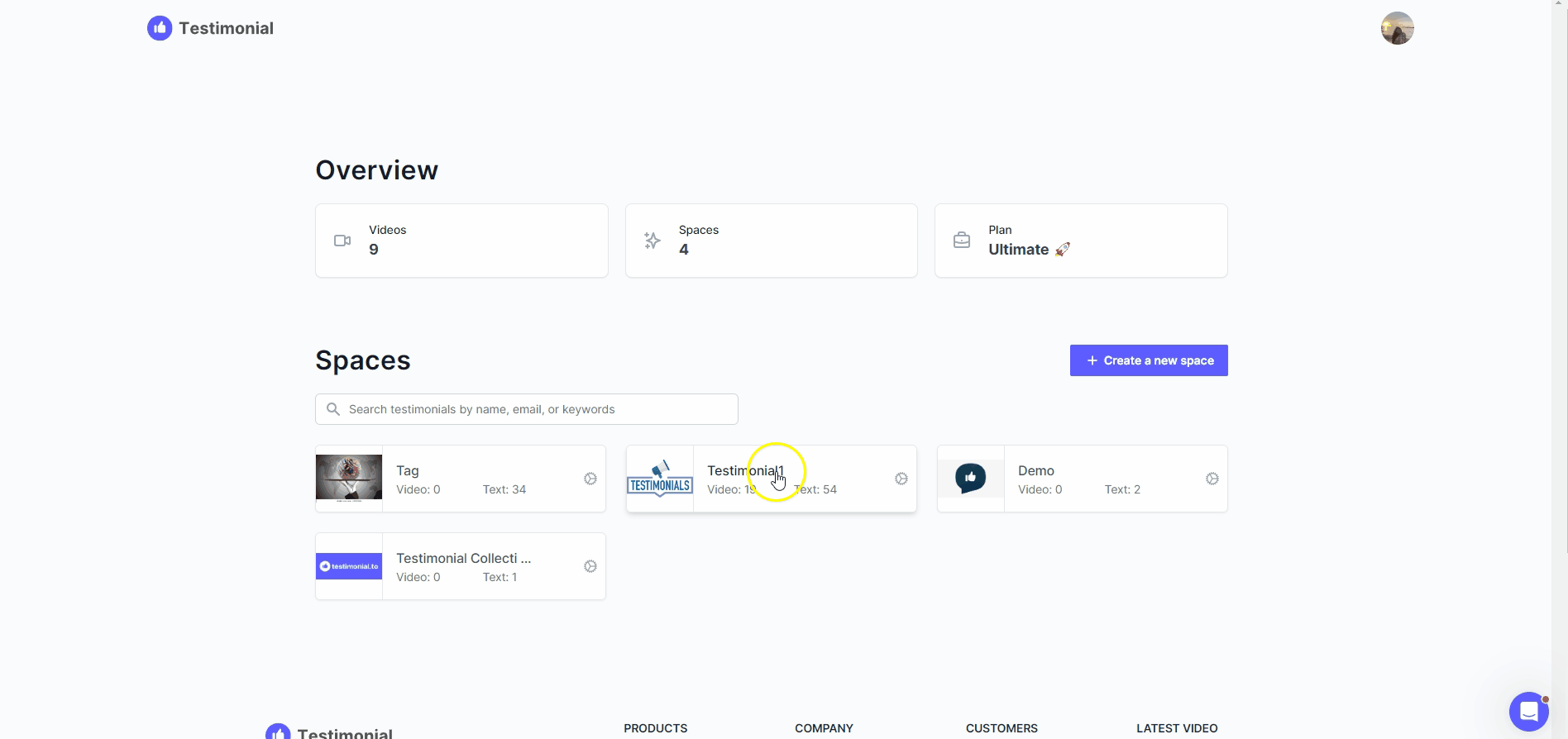Click Text: 1 in Testimonial Collecti space
The height and width of the screenshot is (739, 1568).
click(500, 577)
